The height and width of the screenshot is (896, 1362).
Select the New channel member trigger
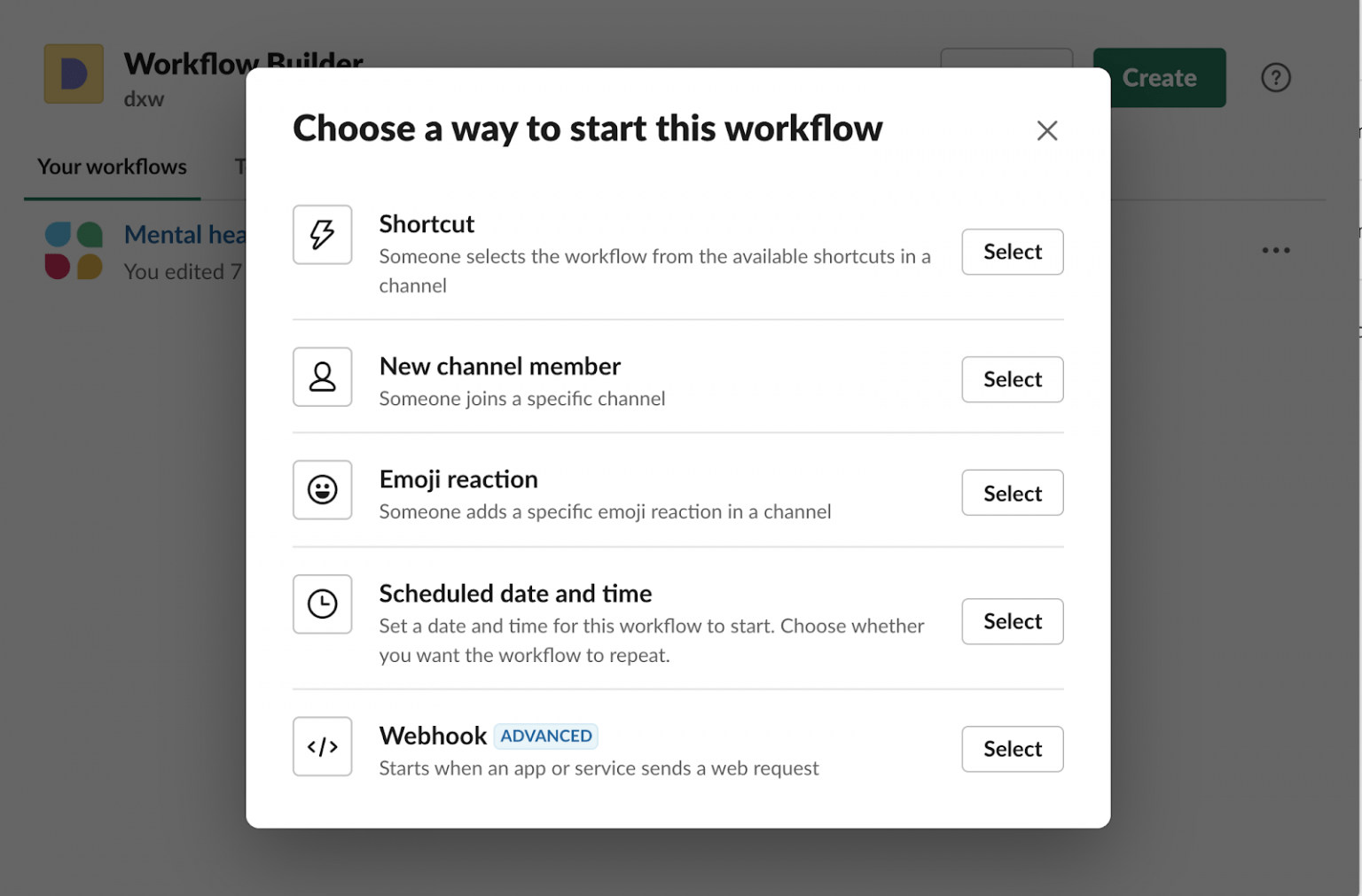click(1012, 379)
